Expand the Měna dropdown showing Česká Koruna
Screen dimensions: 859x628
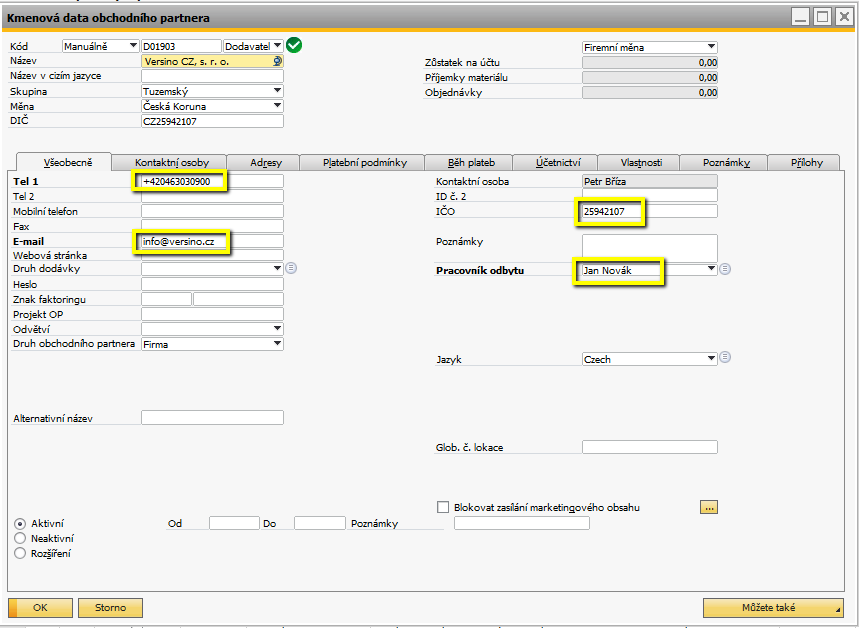[x=213, y=106]
